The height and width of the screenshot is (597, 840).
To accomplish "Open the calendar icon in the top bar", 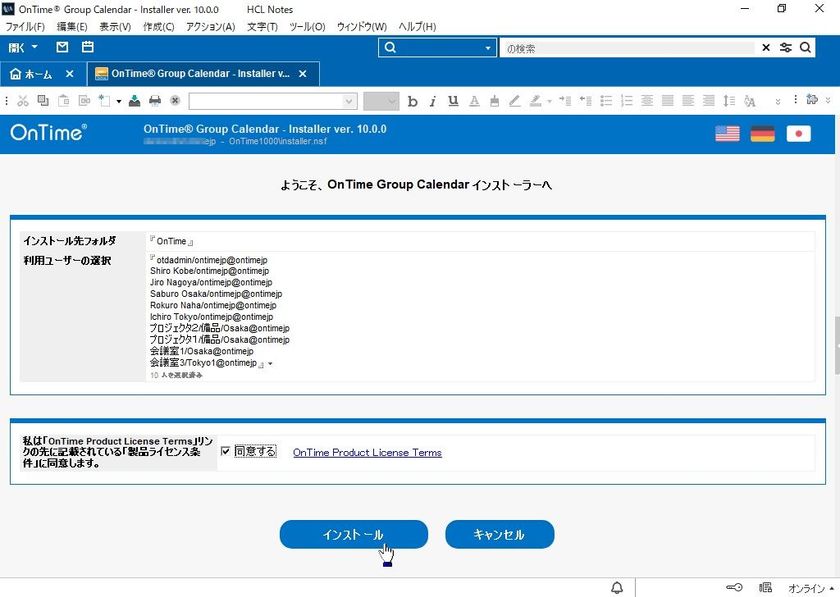I will pos(87,47).
